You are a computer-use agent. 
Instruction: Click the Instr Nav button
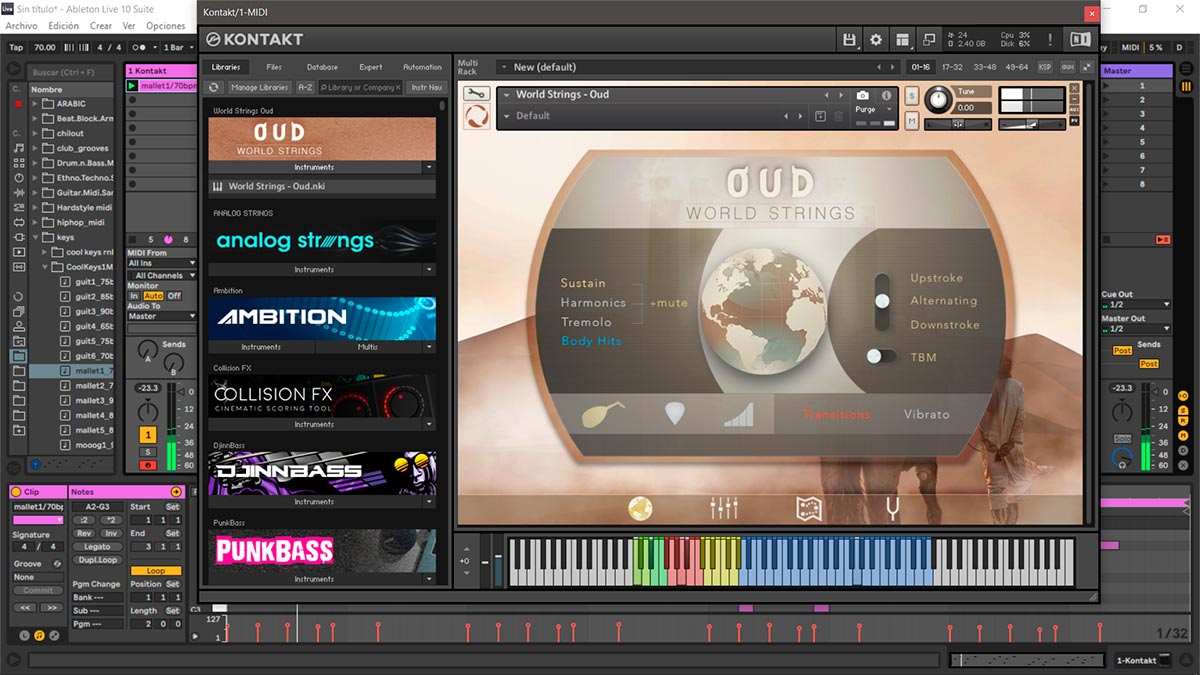[427, 87]
